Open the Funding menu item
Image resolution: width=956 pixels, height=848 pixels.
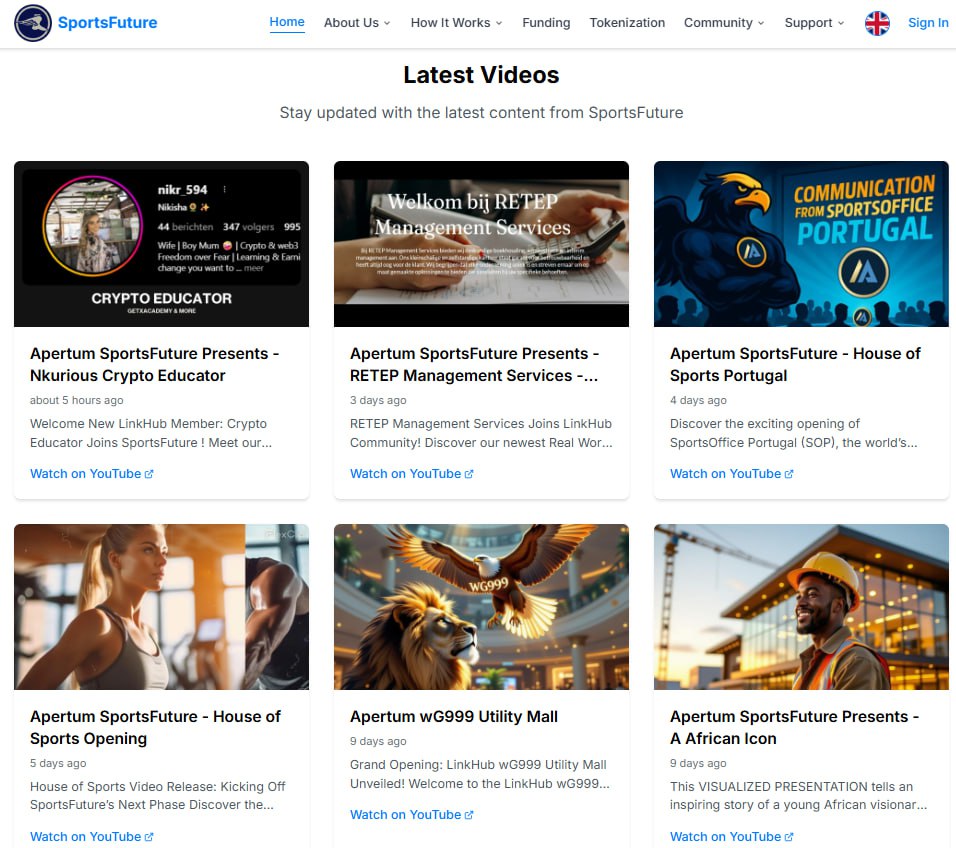pyautogui.click(x=546, y=23)
